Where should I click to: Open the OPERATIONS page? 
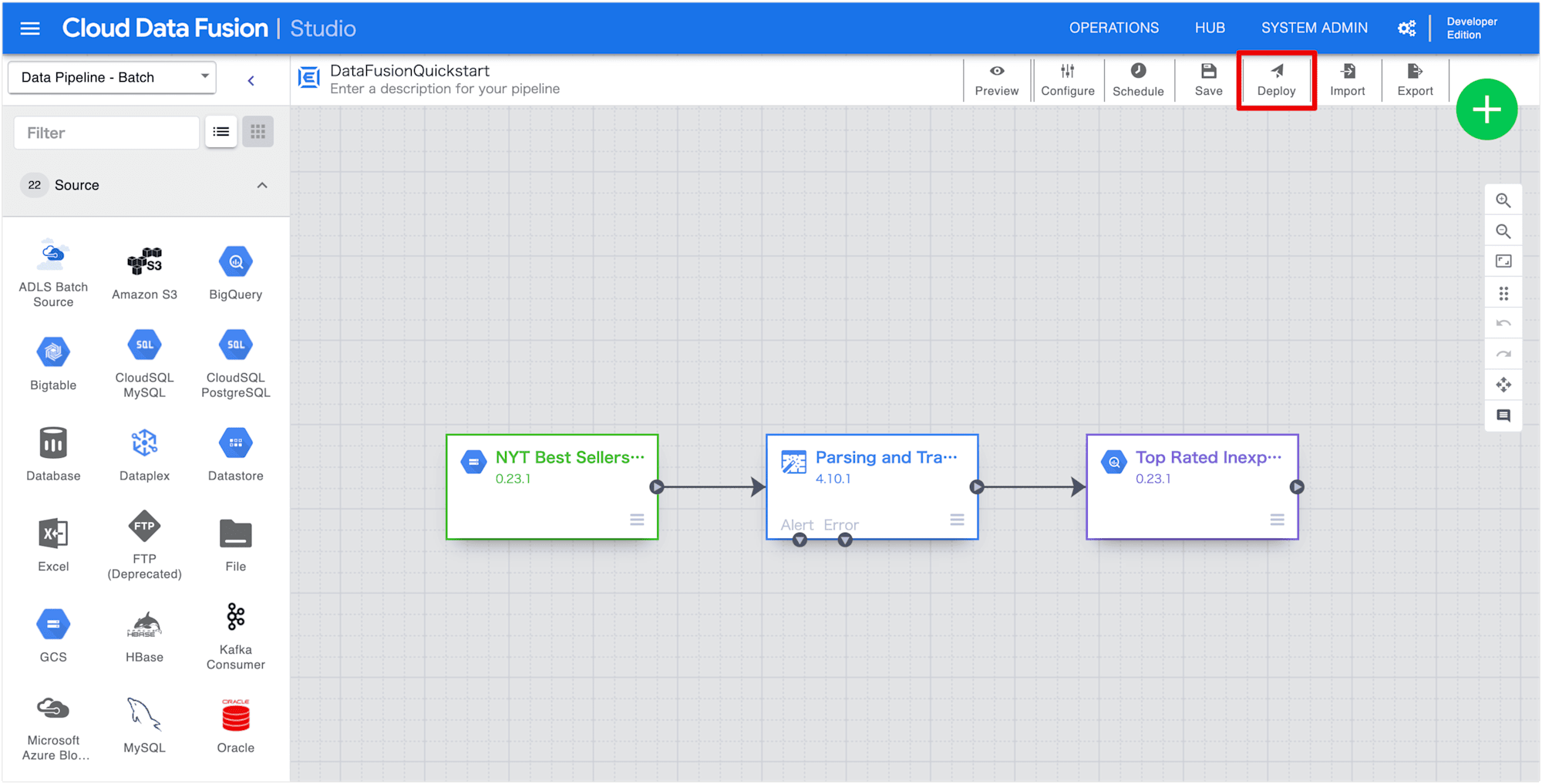(x=1113, y=28)
